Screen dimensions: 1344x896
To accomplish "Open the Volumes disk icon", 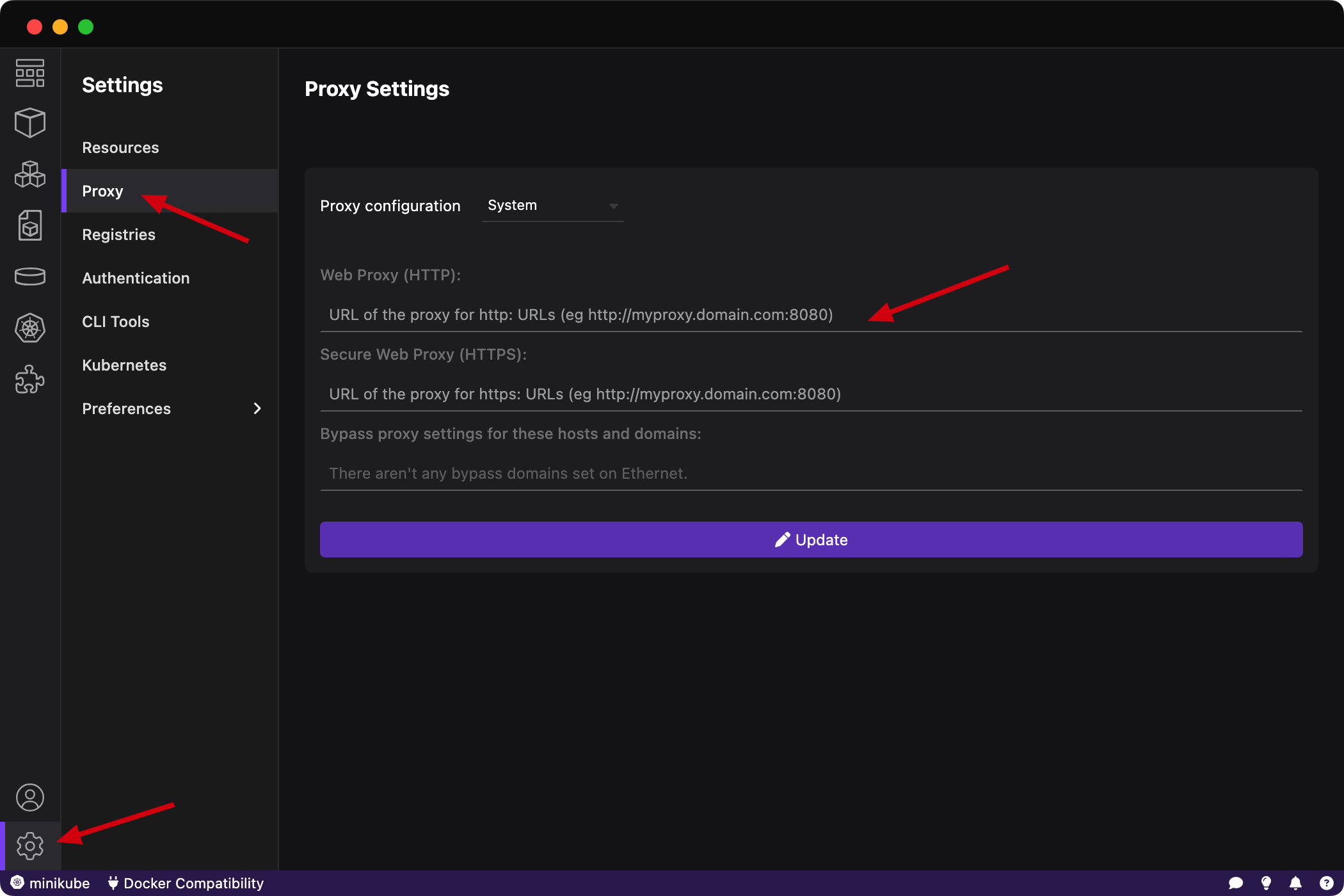I will pyautogui.click(x=30, y=276).
